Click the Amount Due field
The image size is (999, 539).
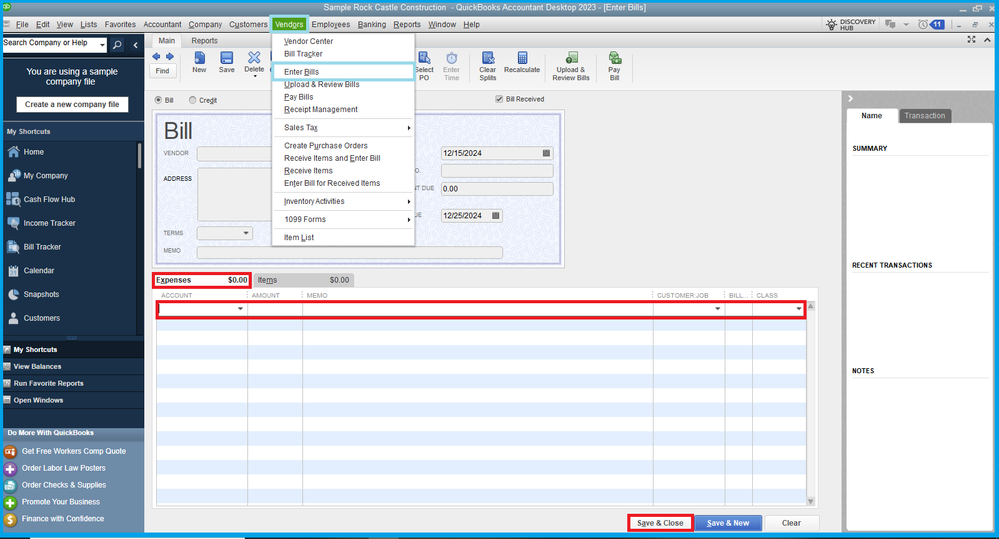click(x=497, y=189)
